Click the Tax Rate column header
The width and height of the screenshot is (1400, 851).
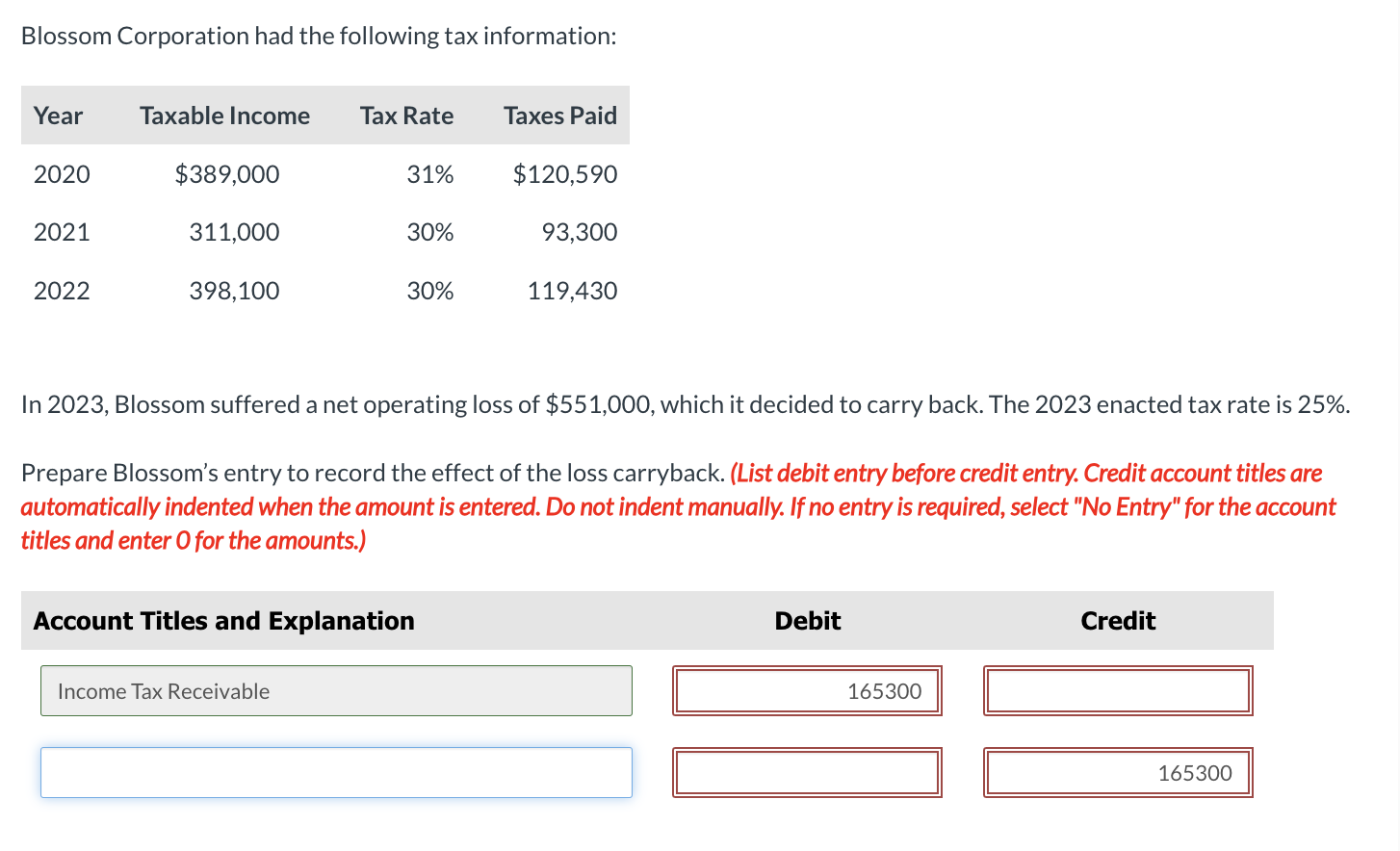tap(406, 115)
